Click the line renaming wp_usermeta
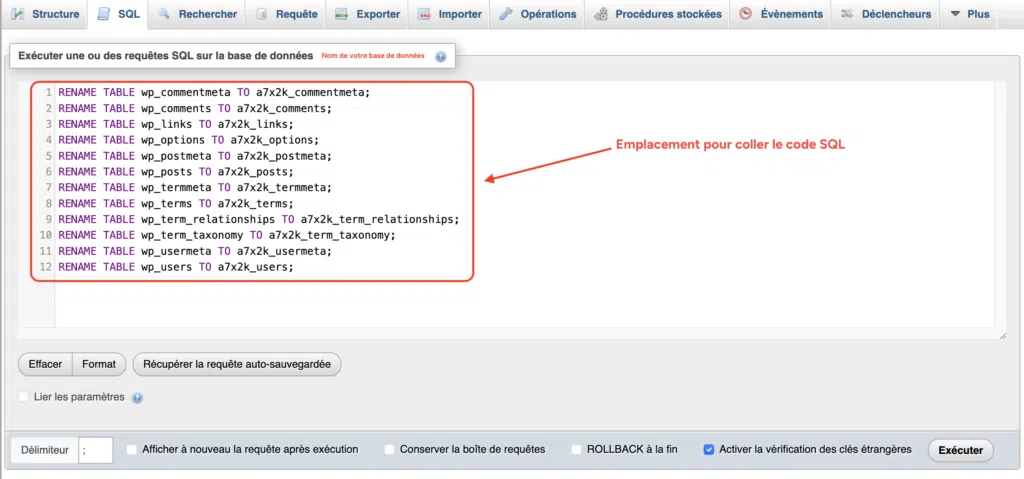 pos(195,251)
